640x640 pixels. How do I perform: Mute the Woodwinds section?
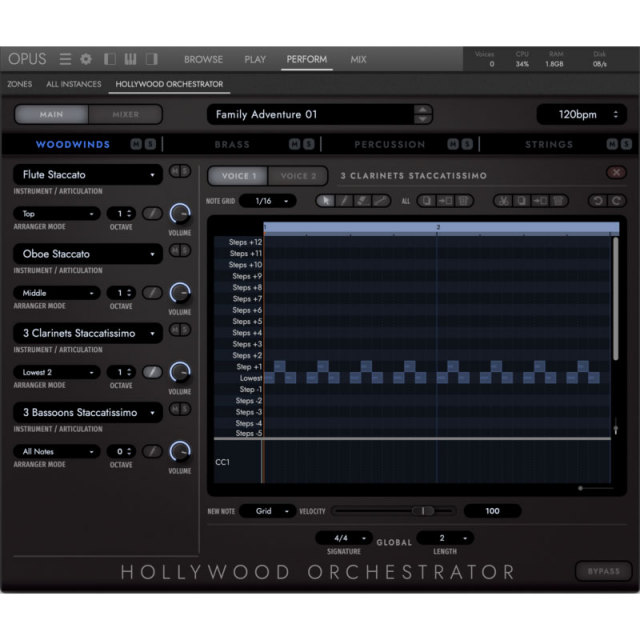point(136,144)
